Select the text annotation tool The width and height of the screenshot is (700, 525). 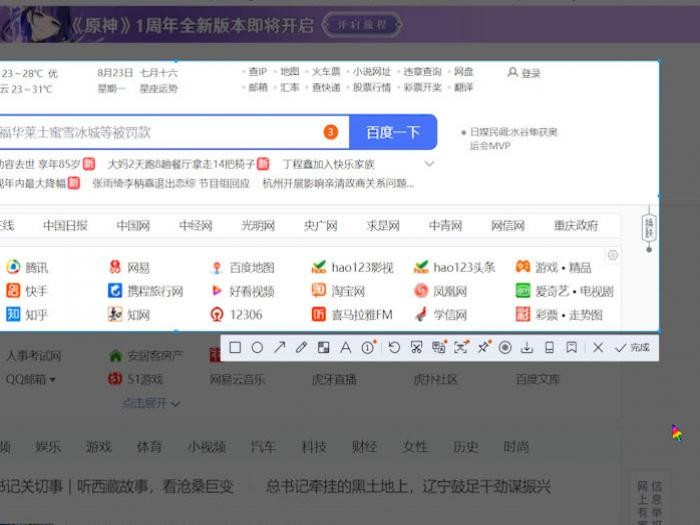click(x=345, y=347)
